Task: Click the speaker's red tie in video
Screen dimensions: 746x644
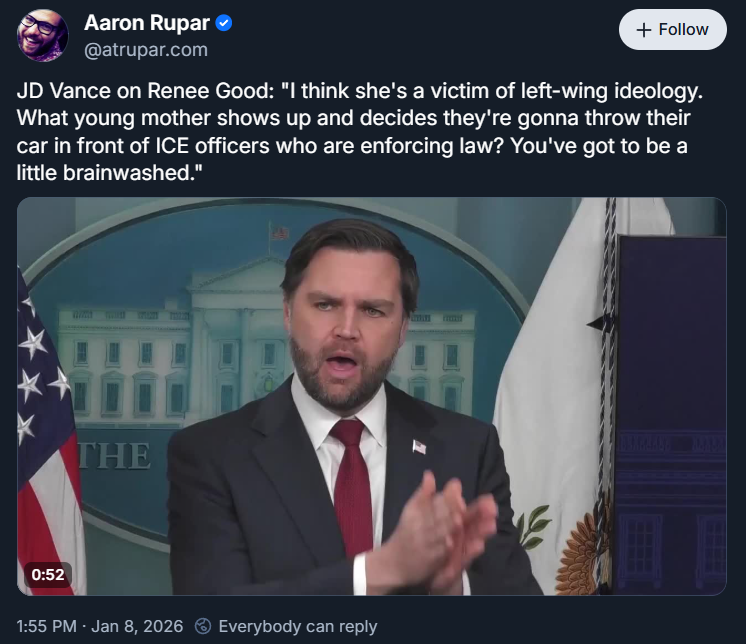Action: (x=352, y=490)
